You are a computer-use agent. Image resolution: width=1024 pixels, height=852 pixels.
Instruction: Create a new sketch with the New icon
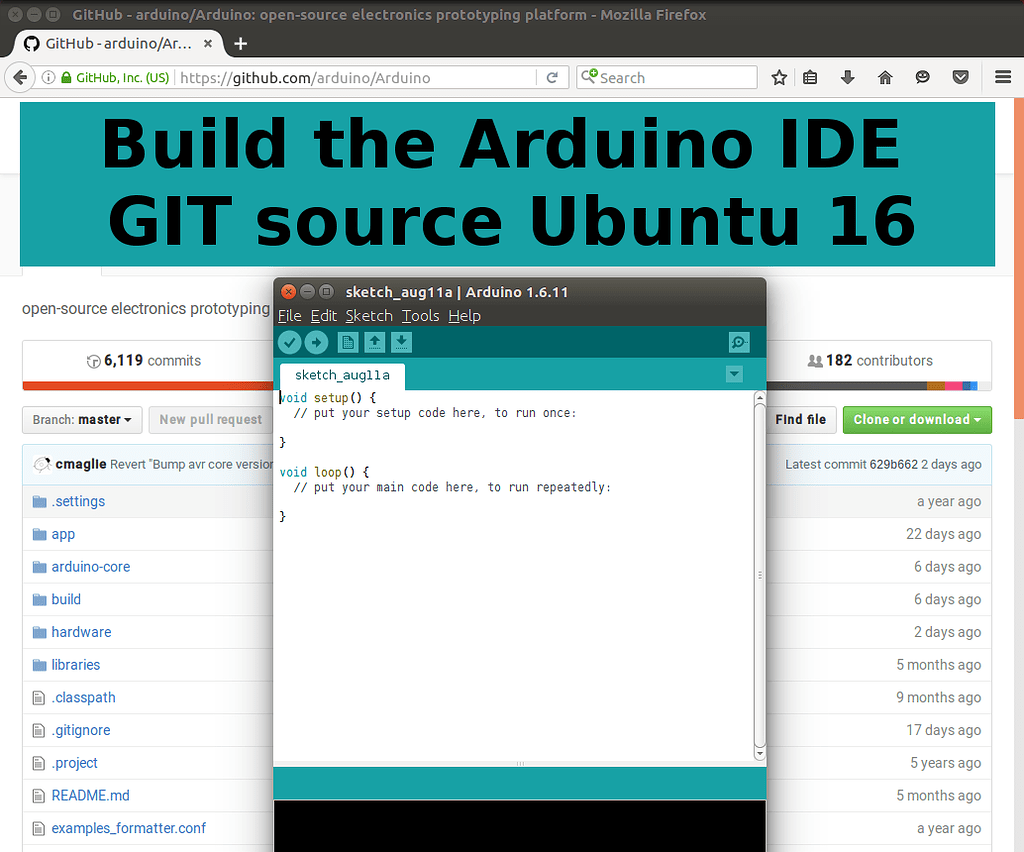tap(347, 342)
